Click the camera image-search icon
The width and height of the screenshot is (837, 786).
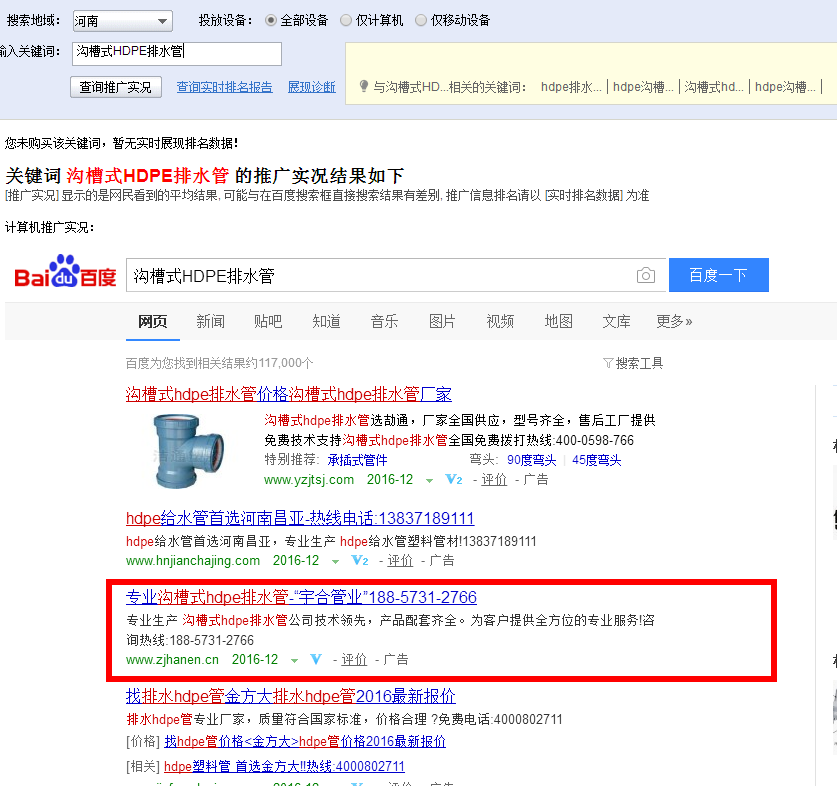coord(645,275)
